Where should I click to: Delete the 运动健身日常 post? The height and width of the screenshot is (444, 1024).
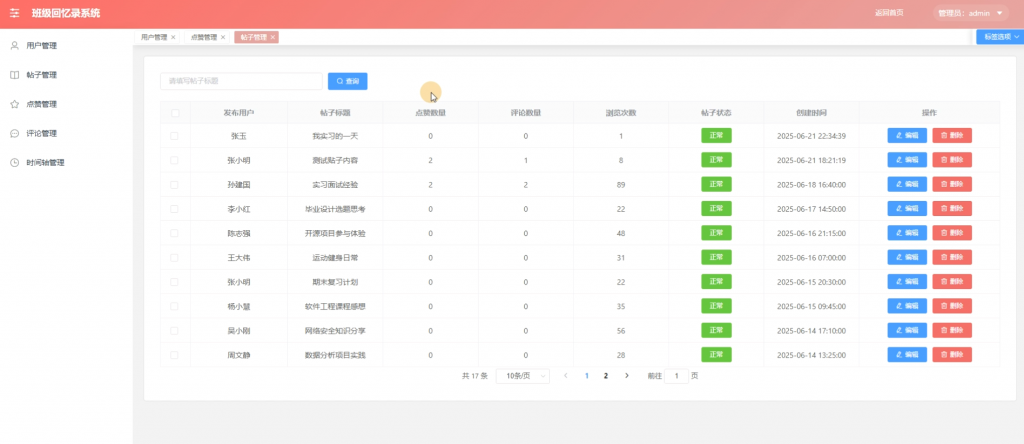coord(952,257)
